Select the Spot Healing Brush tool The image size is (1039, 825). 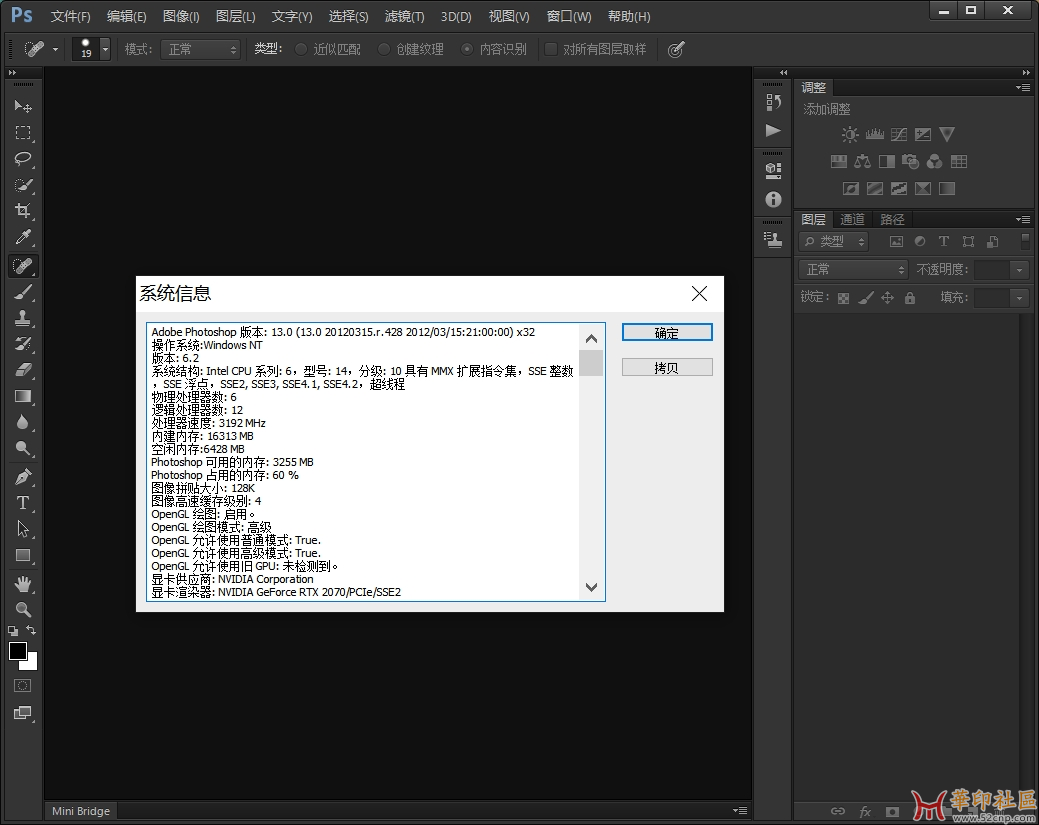click(x=23, y=266)
